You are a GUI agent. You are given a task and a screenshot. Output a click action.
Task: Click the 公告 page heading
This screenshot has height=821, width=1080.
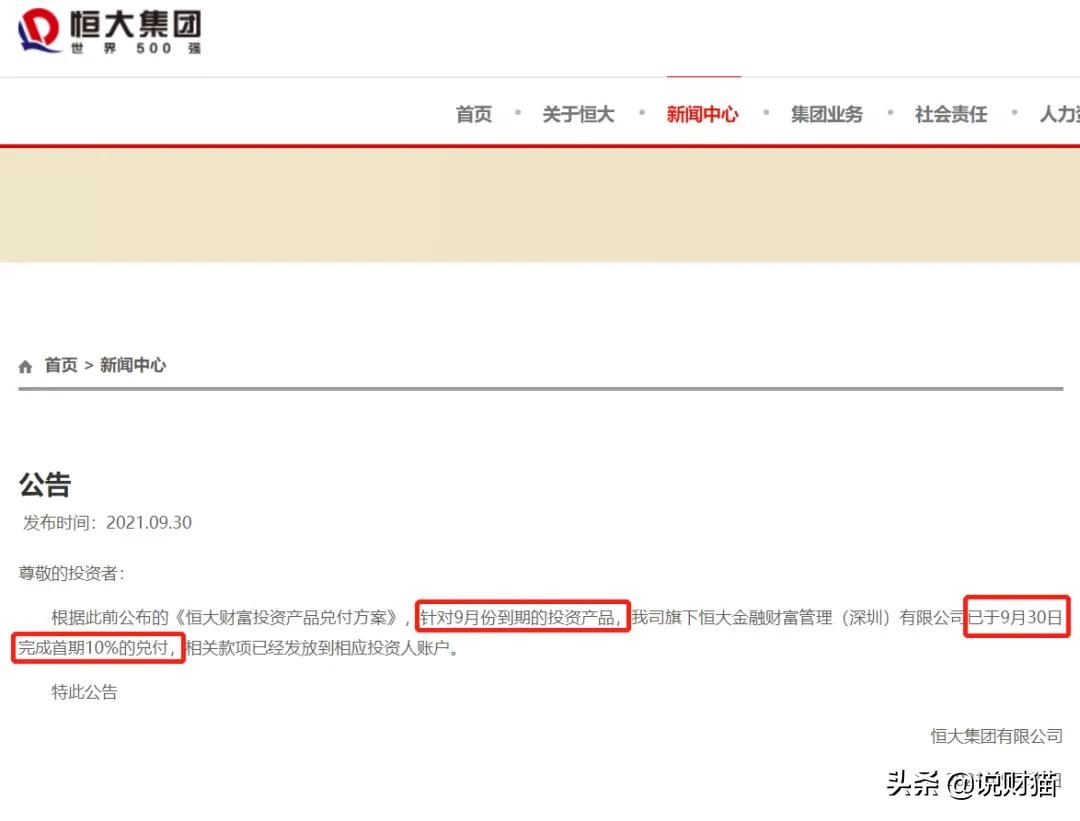click(47, 485)
